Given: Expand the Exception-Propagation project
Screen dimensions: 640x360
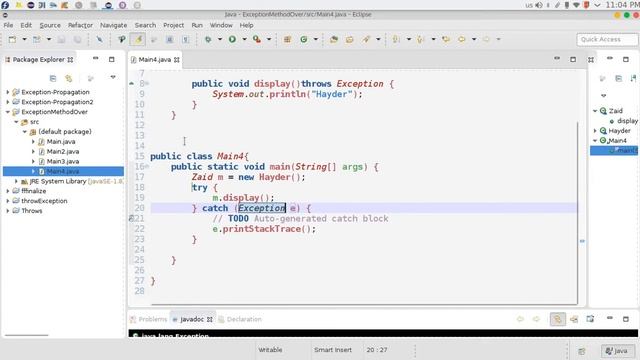Looking at the screenshot, I should coord(8,92).
